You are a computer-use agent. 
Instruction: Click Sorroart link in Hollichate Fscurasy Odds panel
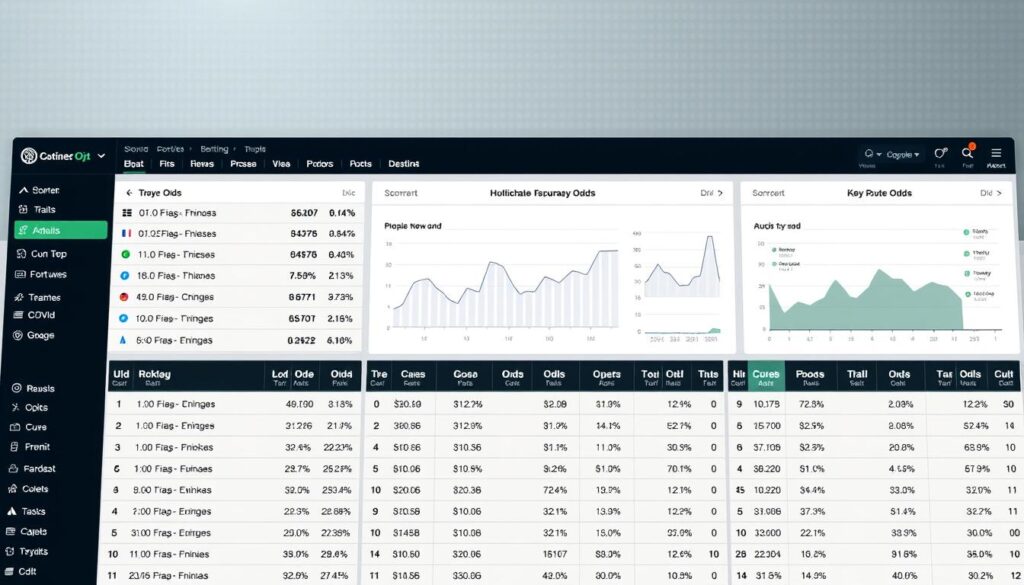(x=400, y=193)
